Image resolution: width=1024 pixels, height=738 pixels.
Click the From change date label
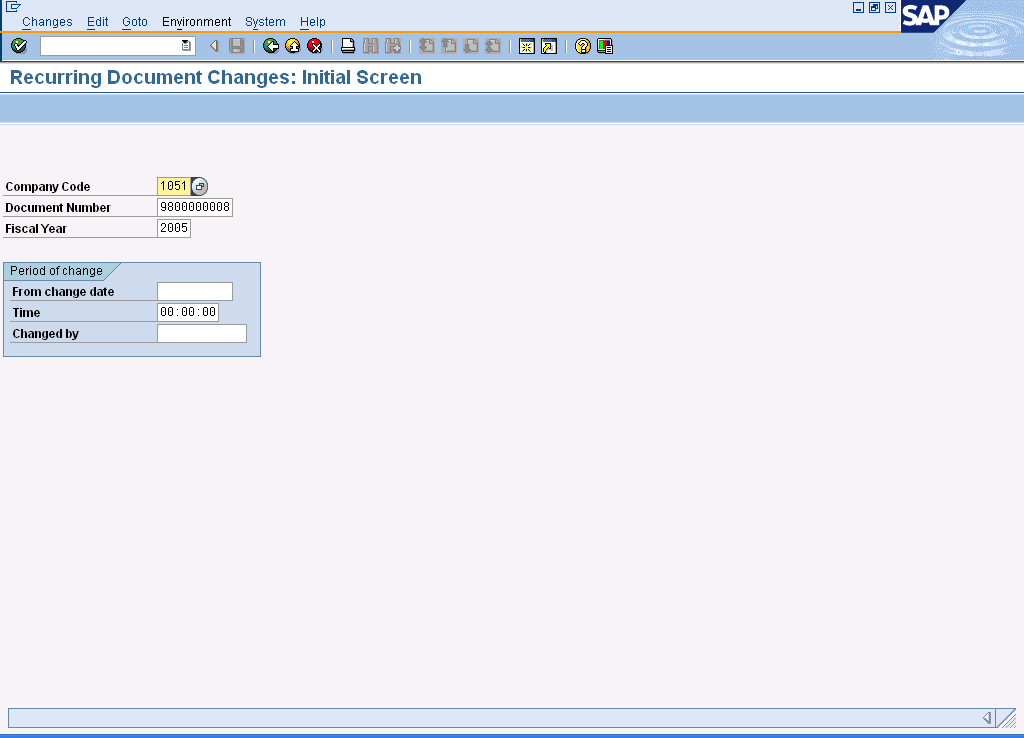click(x=63, y=292)
